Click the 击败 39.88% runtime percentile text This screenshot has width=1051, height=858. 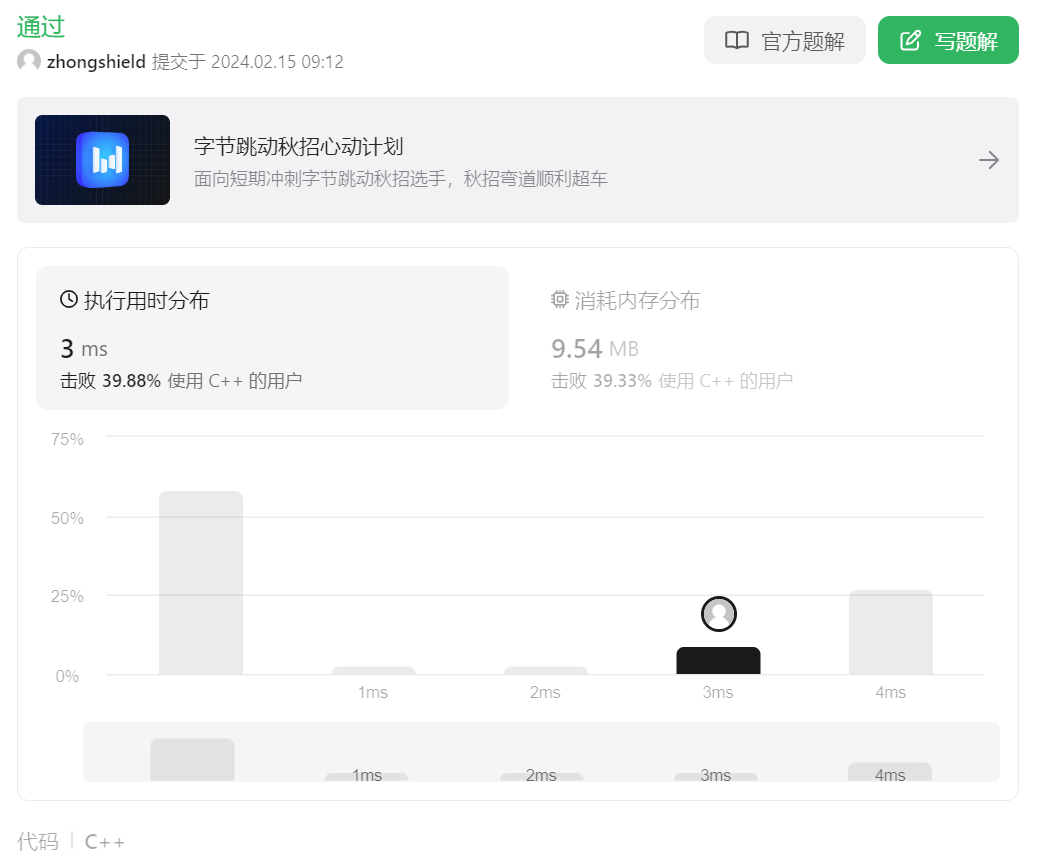coord(181,381)
